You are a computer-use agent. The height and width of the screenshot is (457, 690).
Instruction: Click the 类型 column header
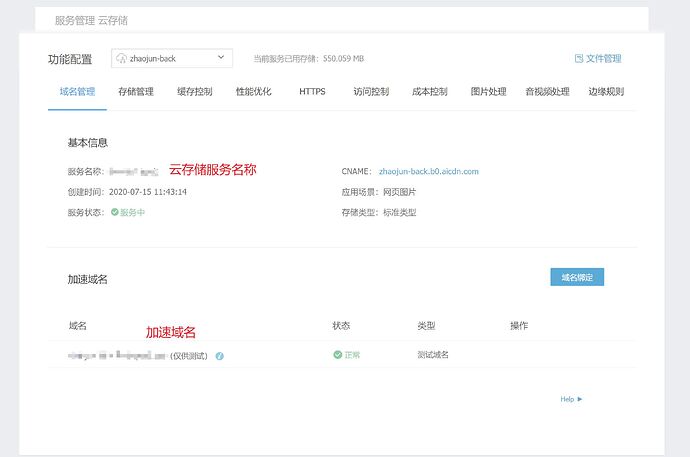pos(426,325)
